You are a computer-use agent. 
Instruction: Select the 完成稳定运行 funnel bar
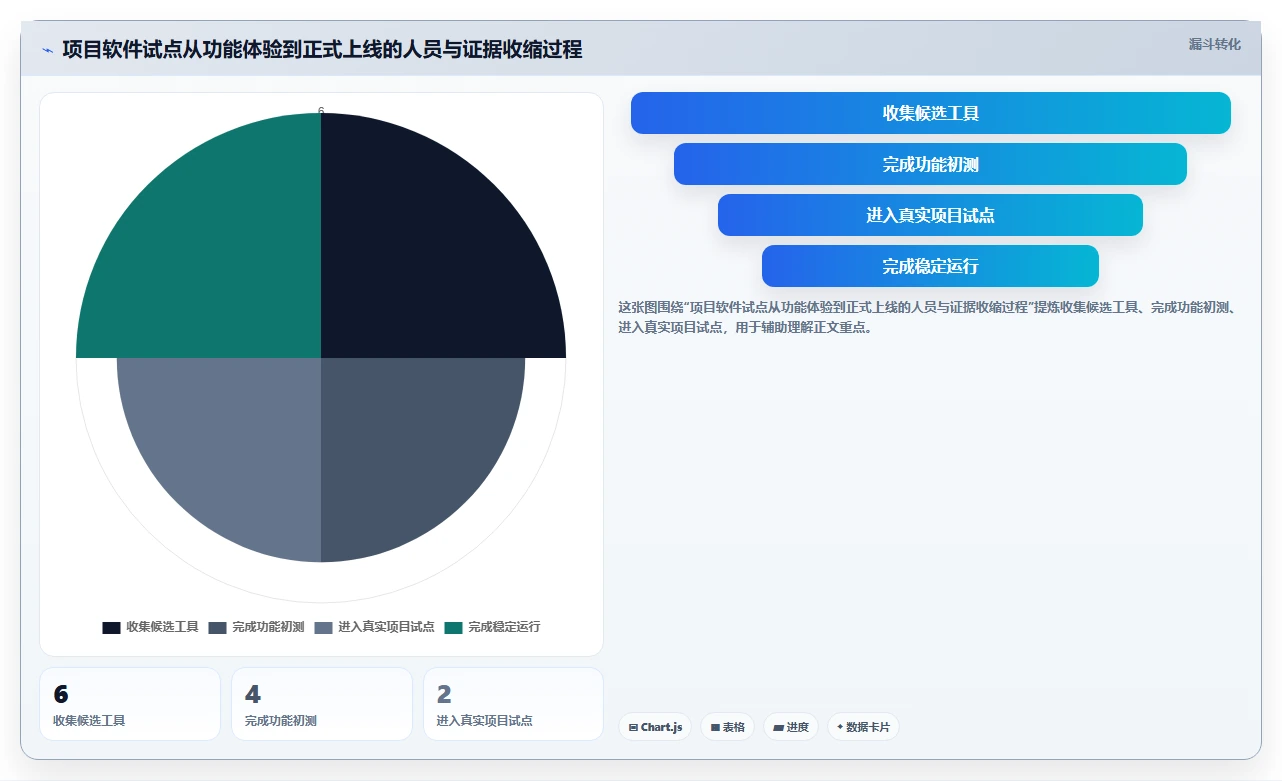(x=930, y=266)
